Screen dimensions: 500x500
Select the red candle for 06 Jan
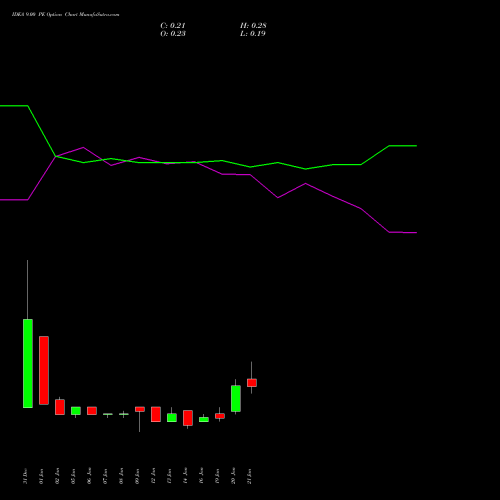tap(92, 411)
